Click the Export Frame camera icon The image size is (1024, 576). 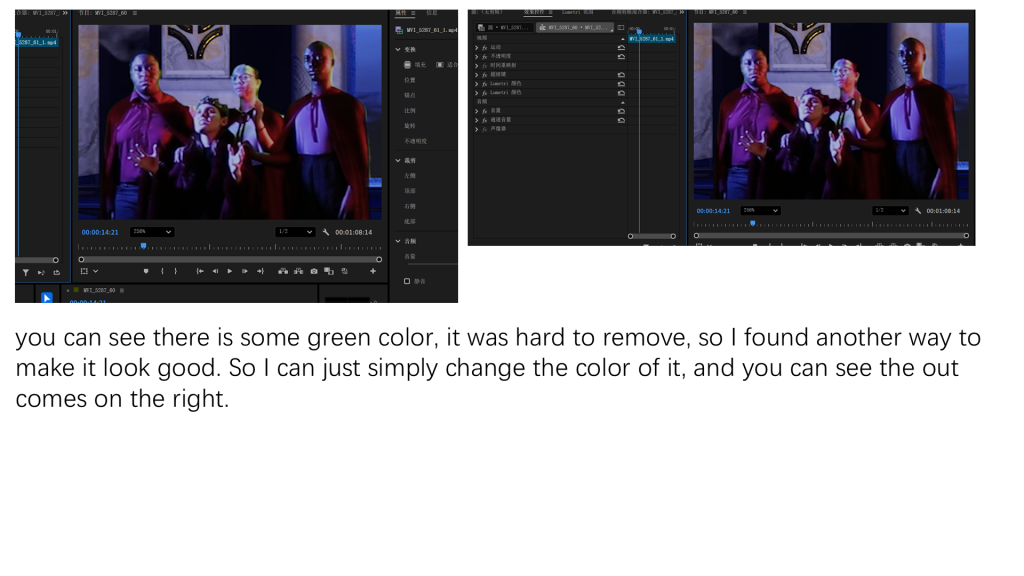pyautogui.click(x=314, y=271)
